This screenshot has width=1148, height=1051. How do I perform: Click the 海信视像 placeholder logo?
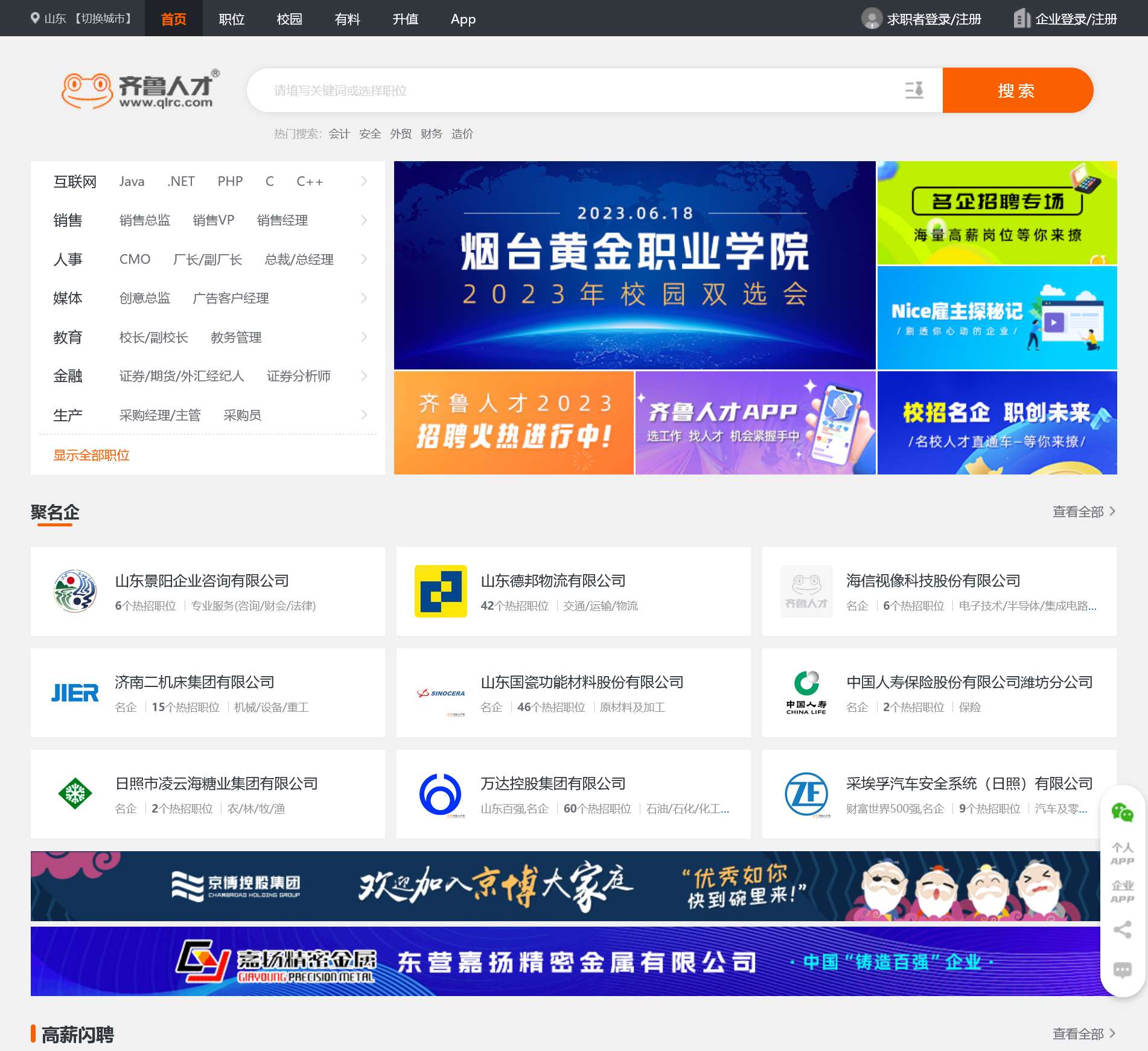click(x=806, y=591)
